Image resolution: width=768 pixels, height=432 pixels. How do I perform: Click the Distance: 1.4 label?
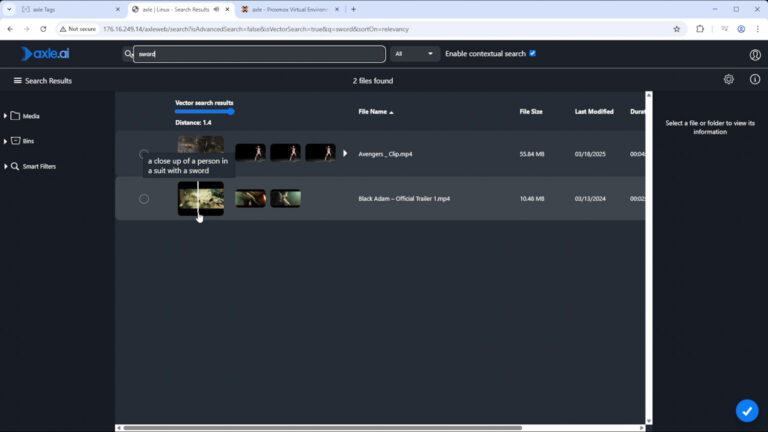point(193,122)
